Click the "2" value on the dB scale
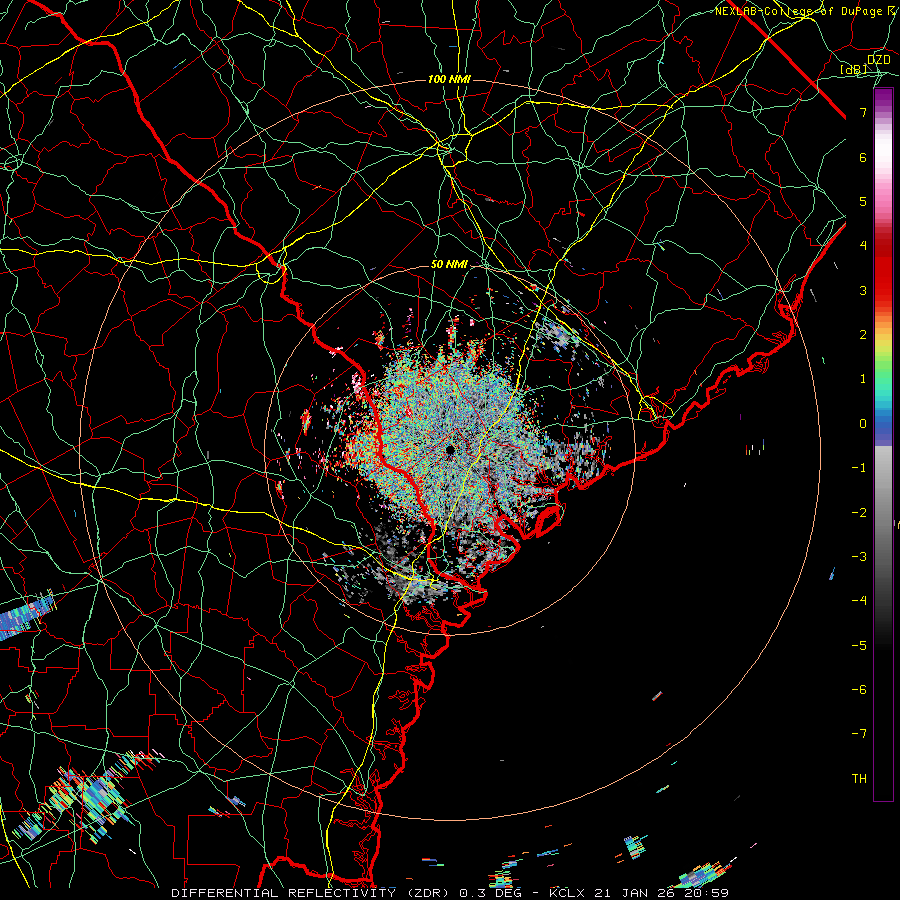900x900 pixels. tap(863, 335)
